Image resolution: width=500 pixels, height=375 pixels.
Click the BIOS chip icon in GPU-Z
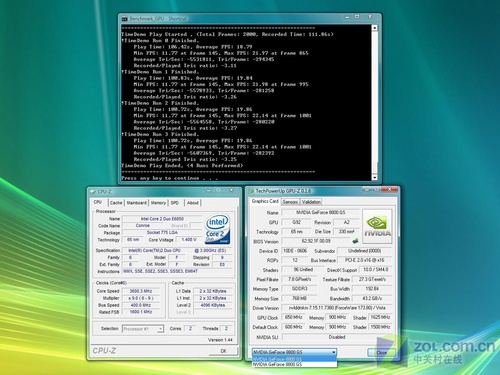click(355, 240)
